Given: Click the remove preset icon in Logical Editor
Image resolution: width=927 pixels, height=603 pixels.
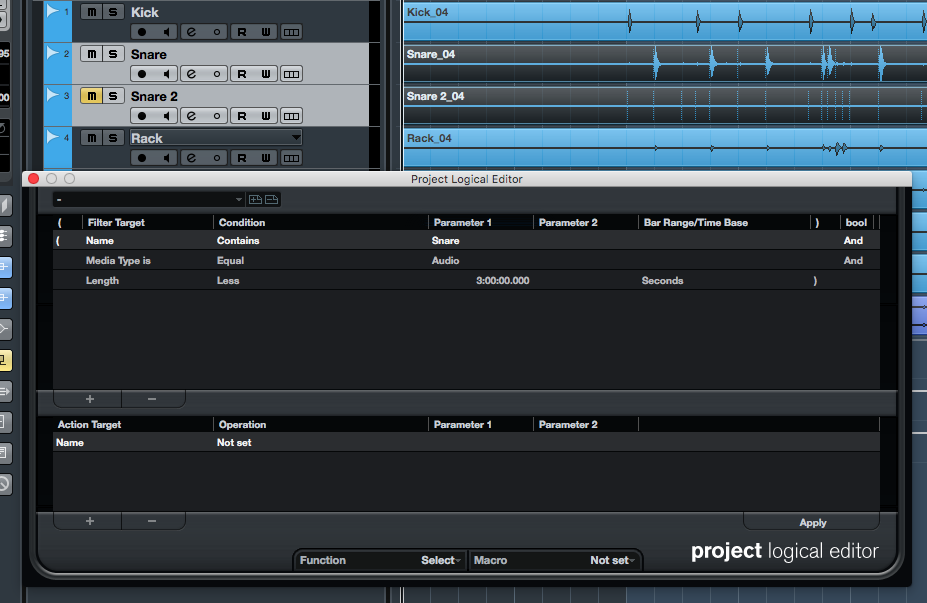Looking at the screenshot, I should [272, 200].
